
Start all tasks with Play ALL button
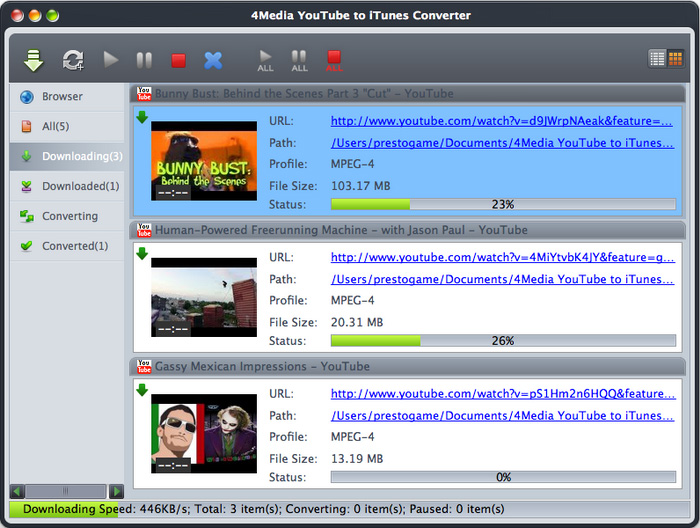265,60
